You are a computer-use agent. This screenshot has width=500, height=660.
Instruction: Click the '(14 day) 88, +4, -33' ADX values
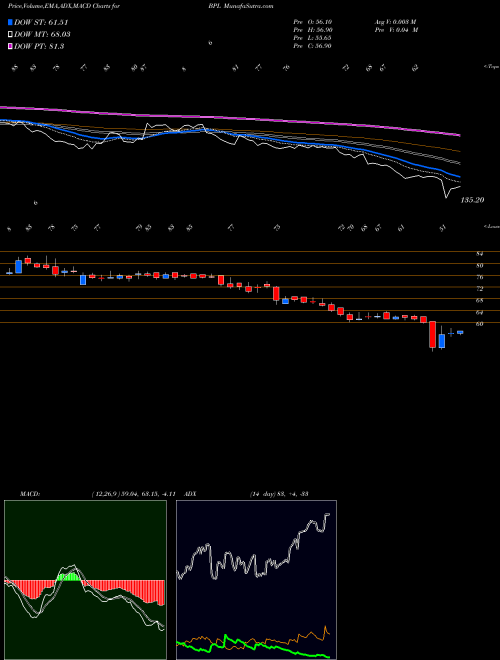click(278, 494)
